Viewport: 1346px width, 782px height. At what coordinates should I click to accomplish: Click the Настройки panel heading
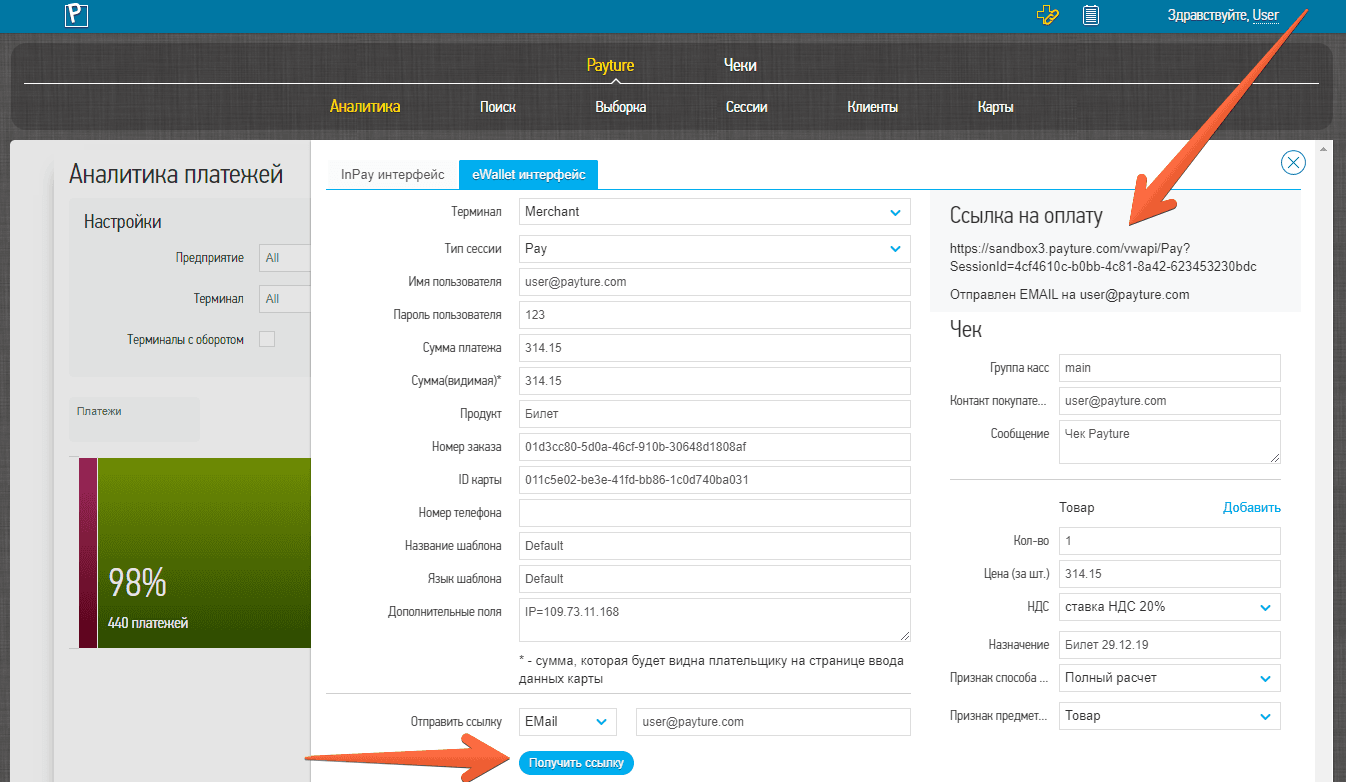[123, 222]
